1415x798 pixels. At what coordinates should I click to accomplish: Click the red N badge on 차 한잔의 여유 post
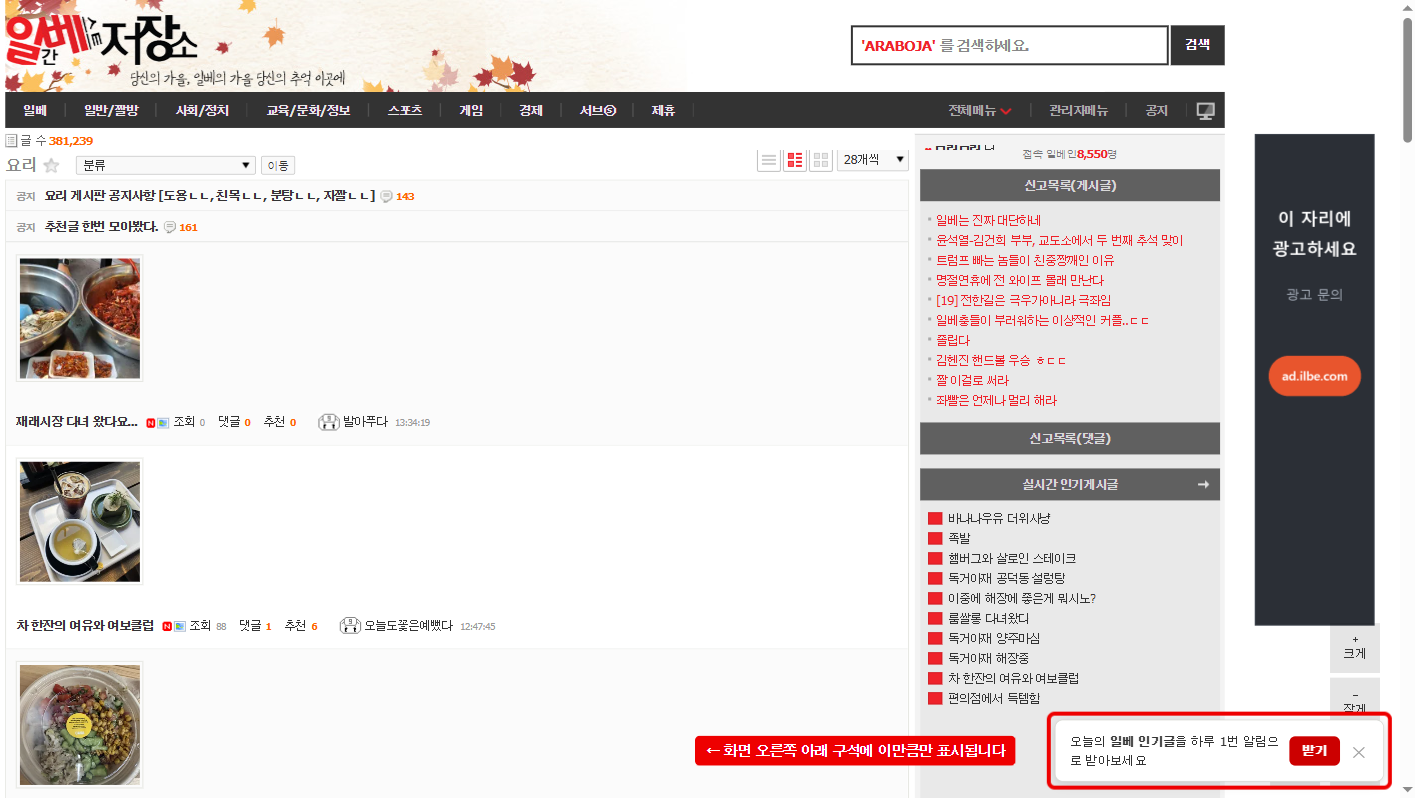[x=167, y=626]
